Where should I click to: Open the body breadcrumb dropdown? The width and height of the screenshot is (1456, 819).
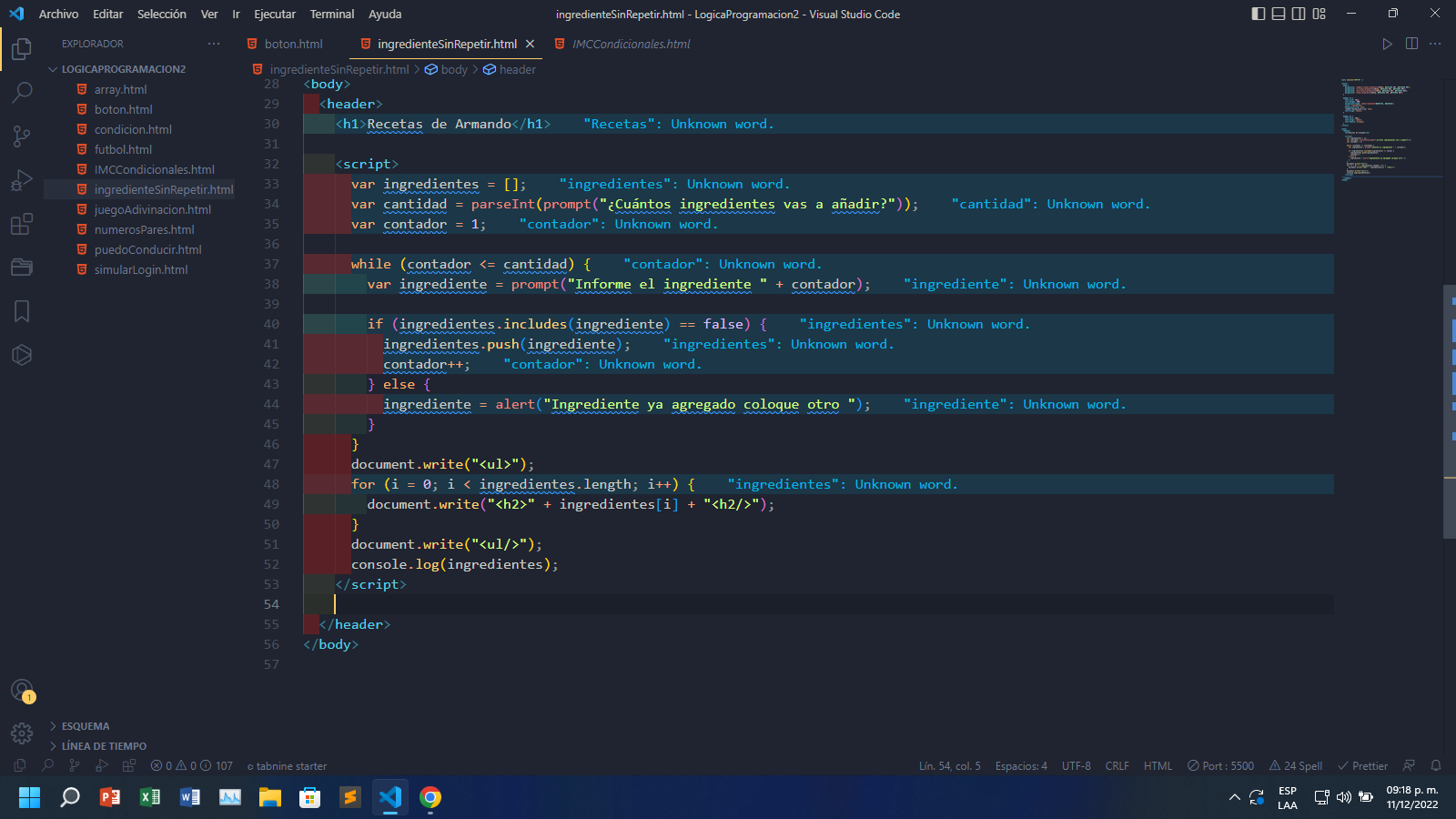point(446,69)
